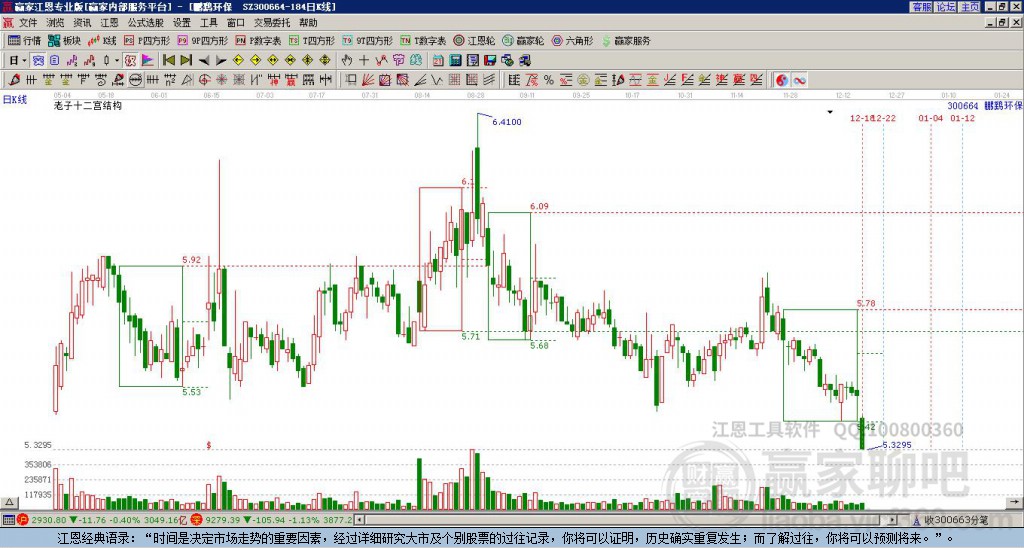
Task: Open the 公式选股 menu
Action: [146, 23]
